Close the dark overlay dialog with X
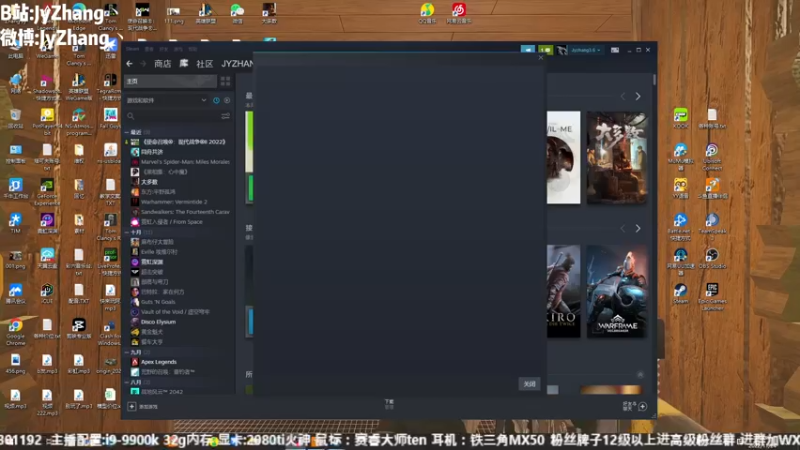 tap(541, 58)
